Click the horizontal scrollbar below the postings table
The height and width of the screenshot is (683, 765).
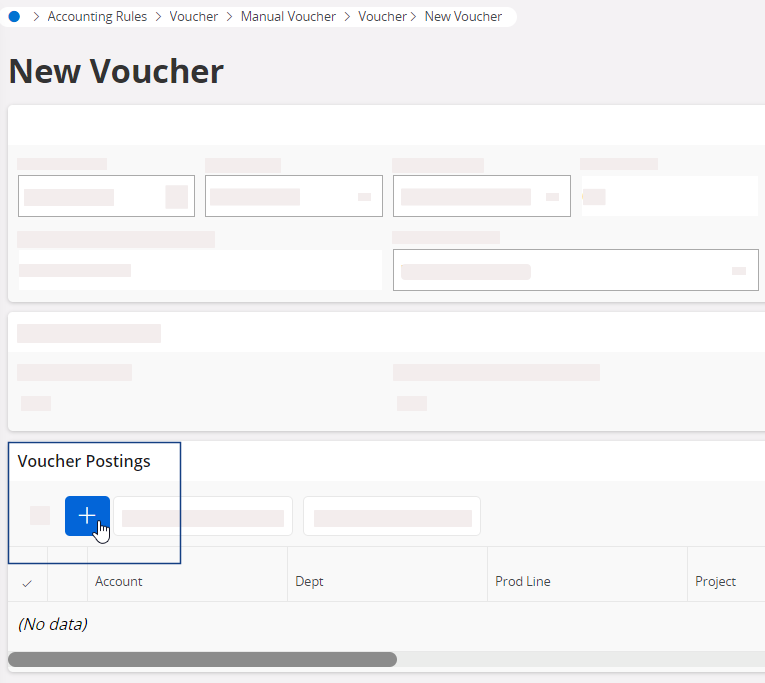[202, 660]
